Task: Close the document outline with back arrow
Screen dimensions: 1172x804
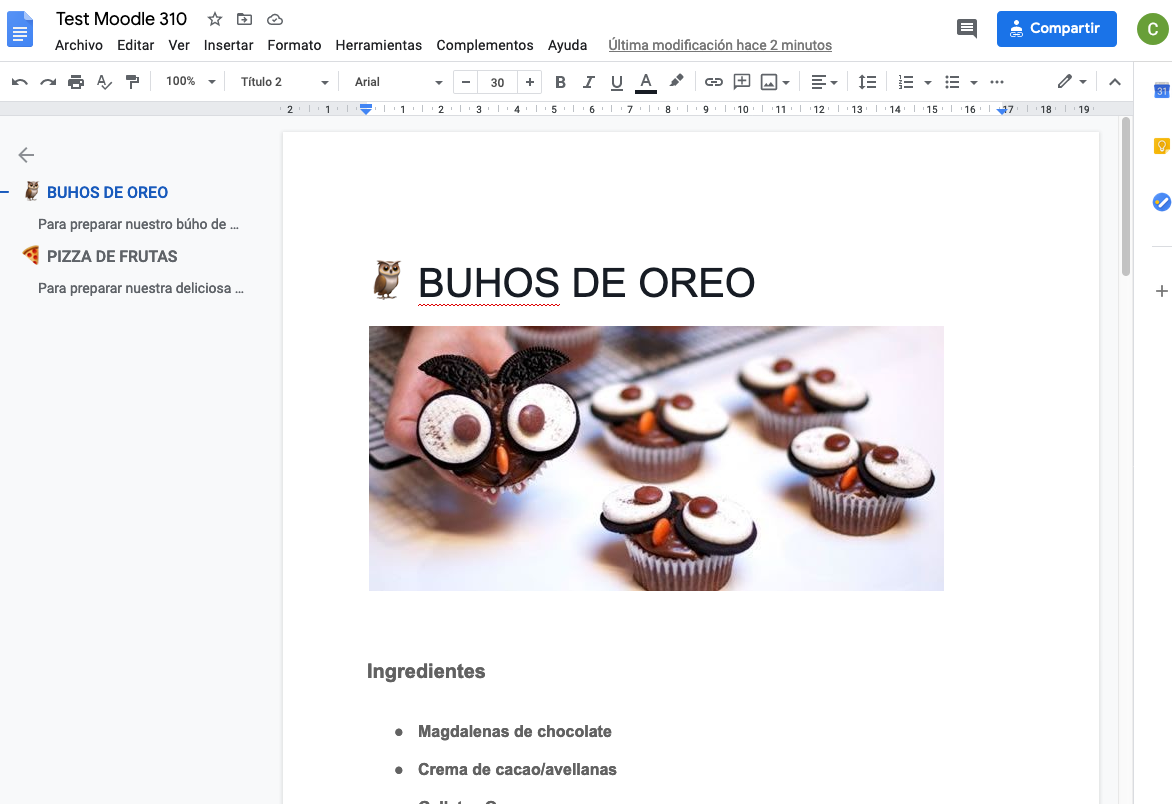Action: pos(26,155)
